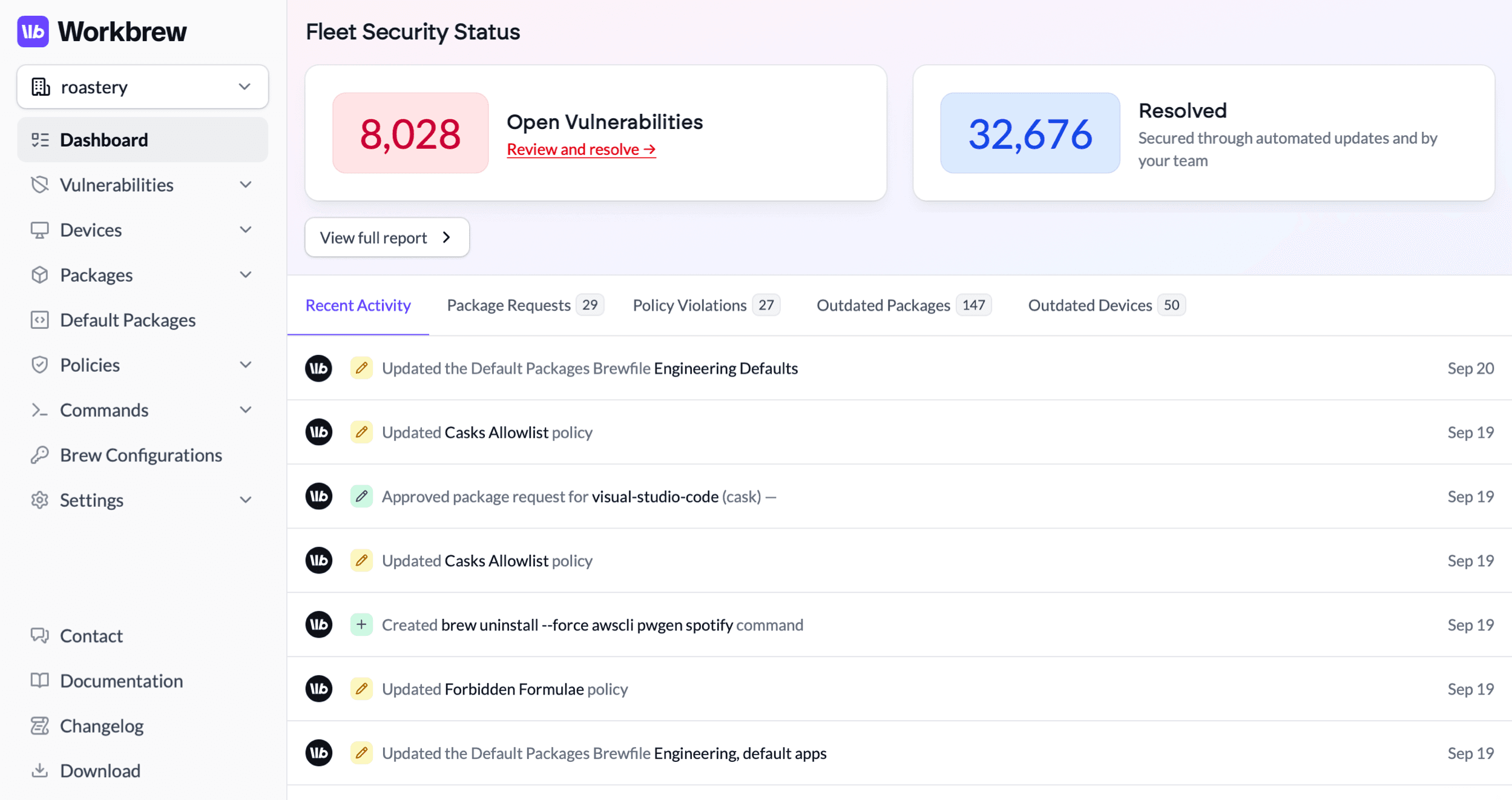
Task: Click the Settings gear icon
Action: coord(40,500)
